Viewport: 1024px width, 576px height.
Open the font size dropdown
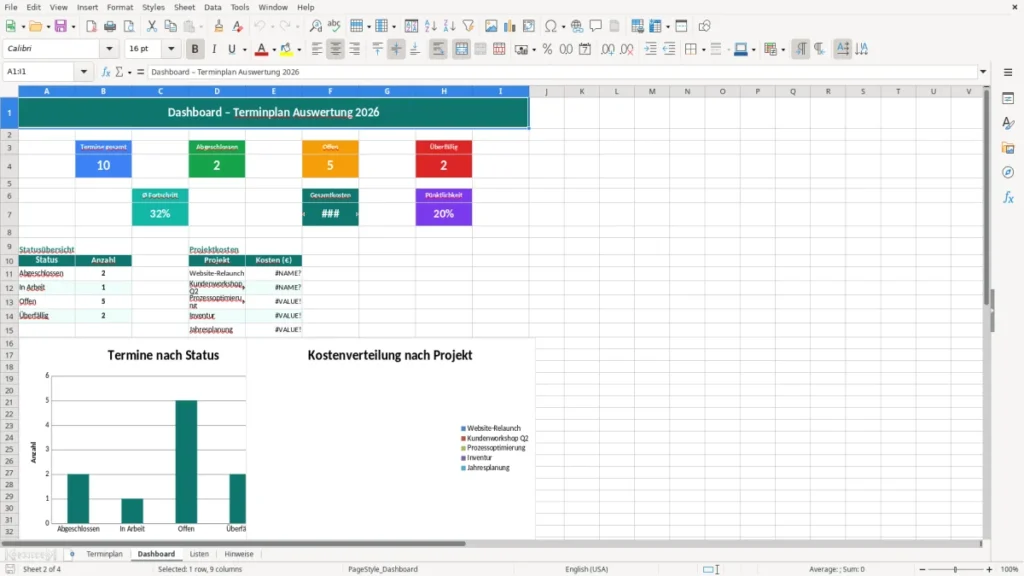click(x=171, y=49)
